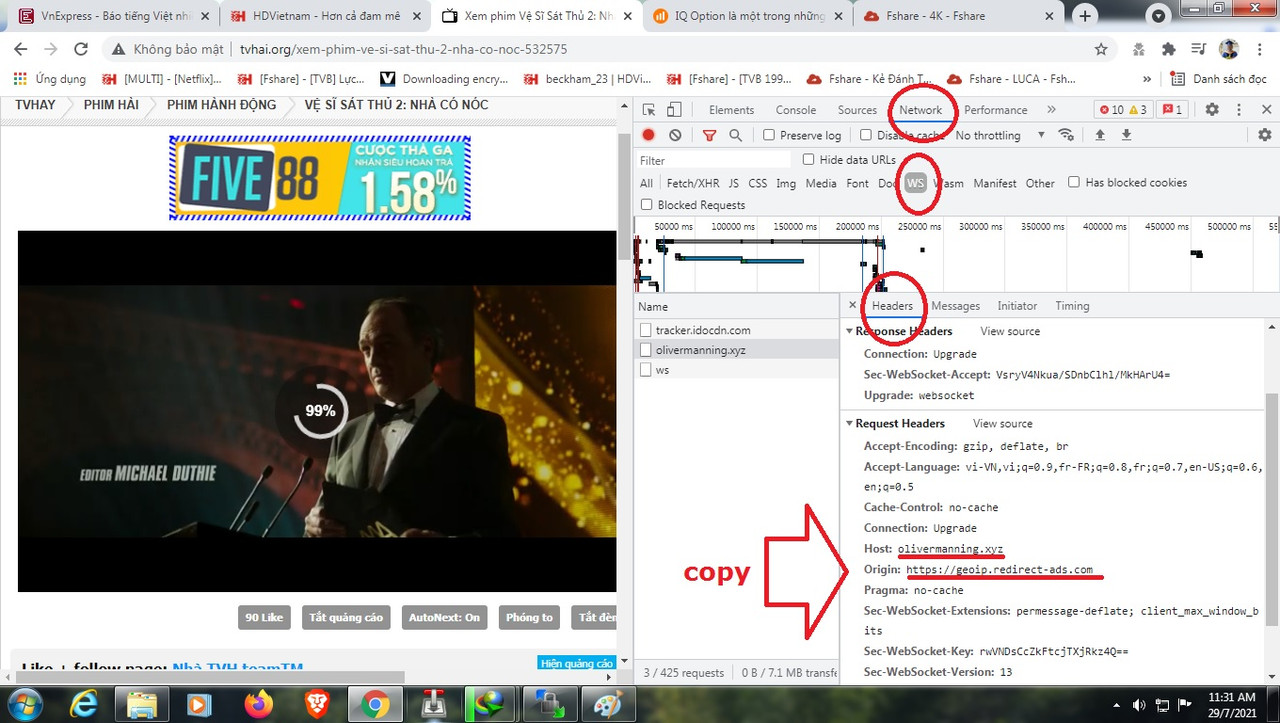Select the inspect element cursor icon
Image resolution: width=1280 pixels, height=723 pixels.
(x=649, y=110)
